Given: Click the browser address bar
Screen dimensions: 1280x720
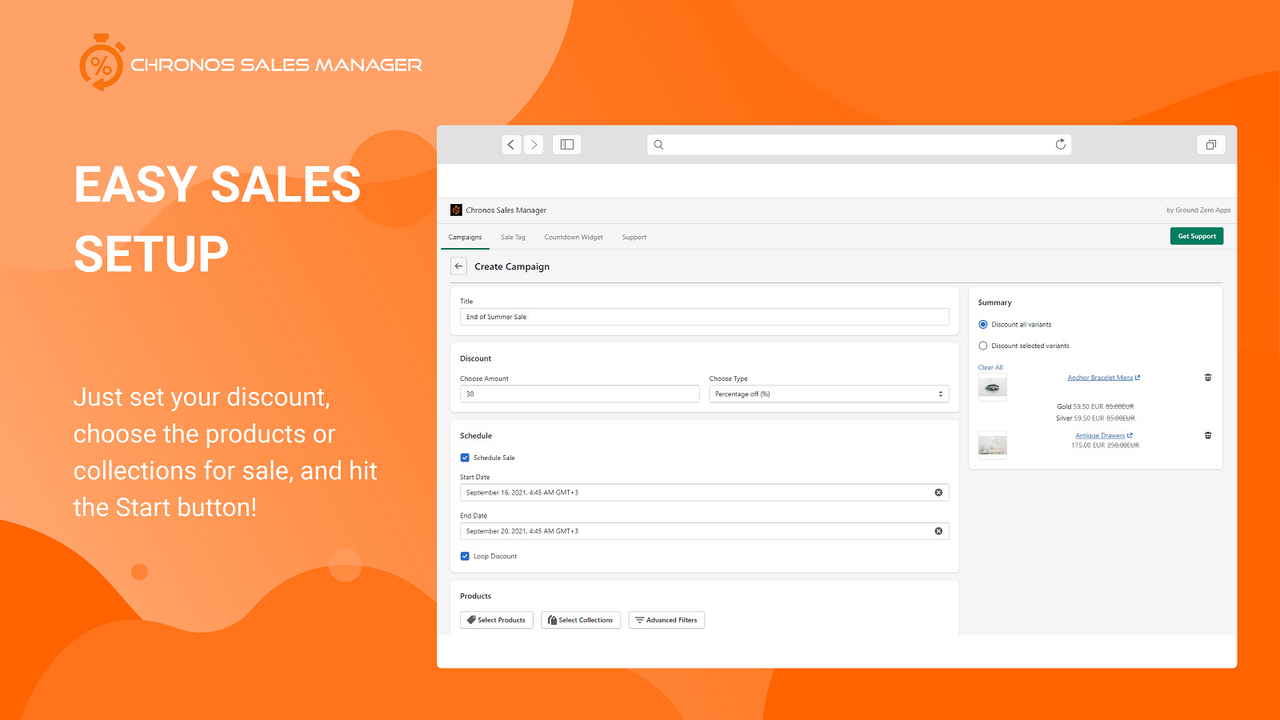Looking at the screenshot, I should click(859, 145).
